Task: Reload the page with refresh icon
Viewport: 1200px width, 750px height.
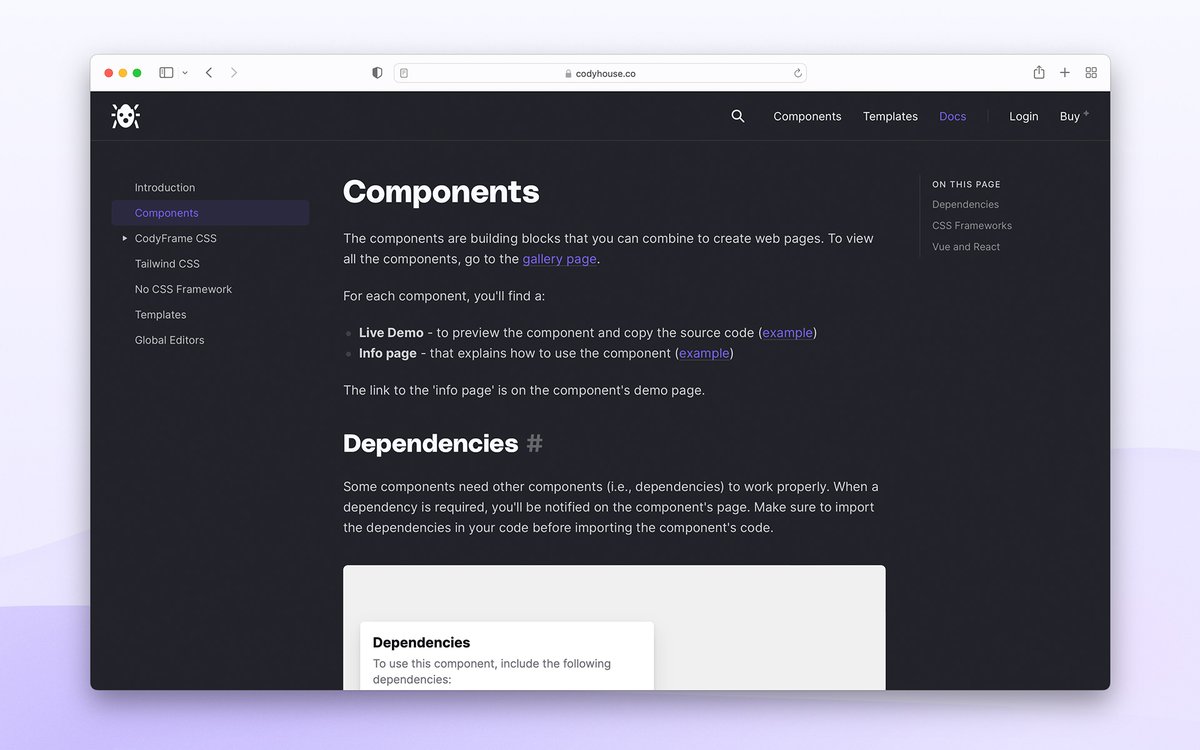Action: [x=797, y=73]
